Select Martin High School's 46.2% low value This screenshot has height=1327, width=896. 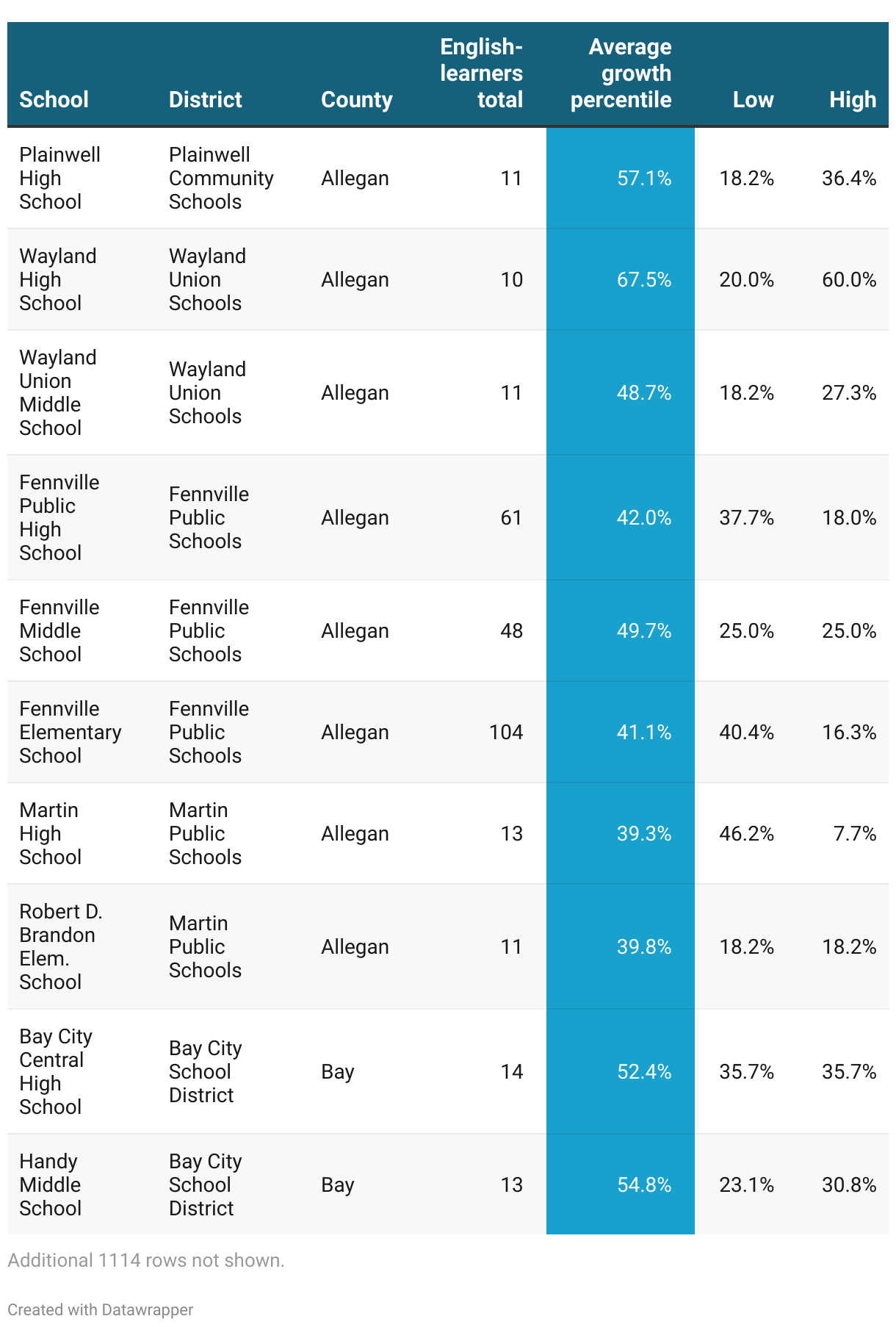[x=746, y=833]
